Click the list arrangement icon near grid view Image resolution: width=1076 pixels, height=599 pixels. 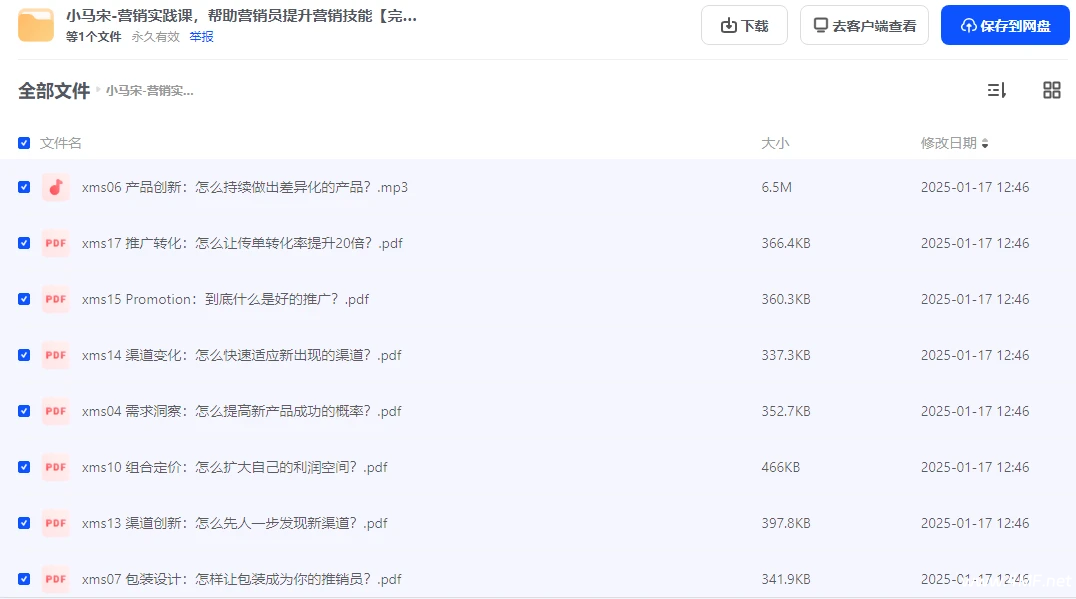coord(996,90)
